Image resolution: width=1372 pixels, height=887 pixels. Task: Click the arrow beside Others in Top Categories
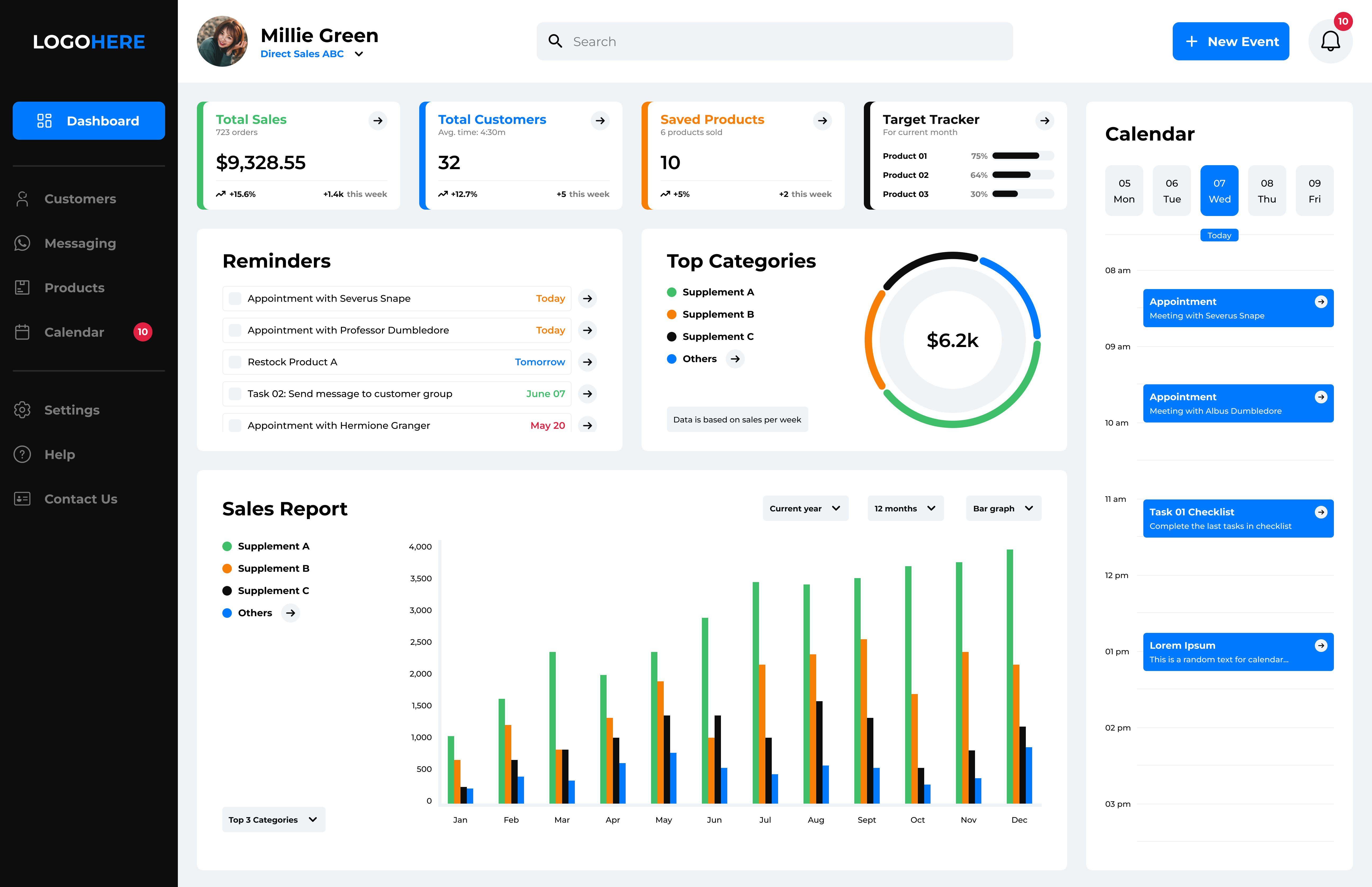pos(735,359)
